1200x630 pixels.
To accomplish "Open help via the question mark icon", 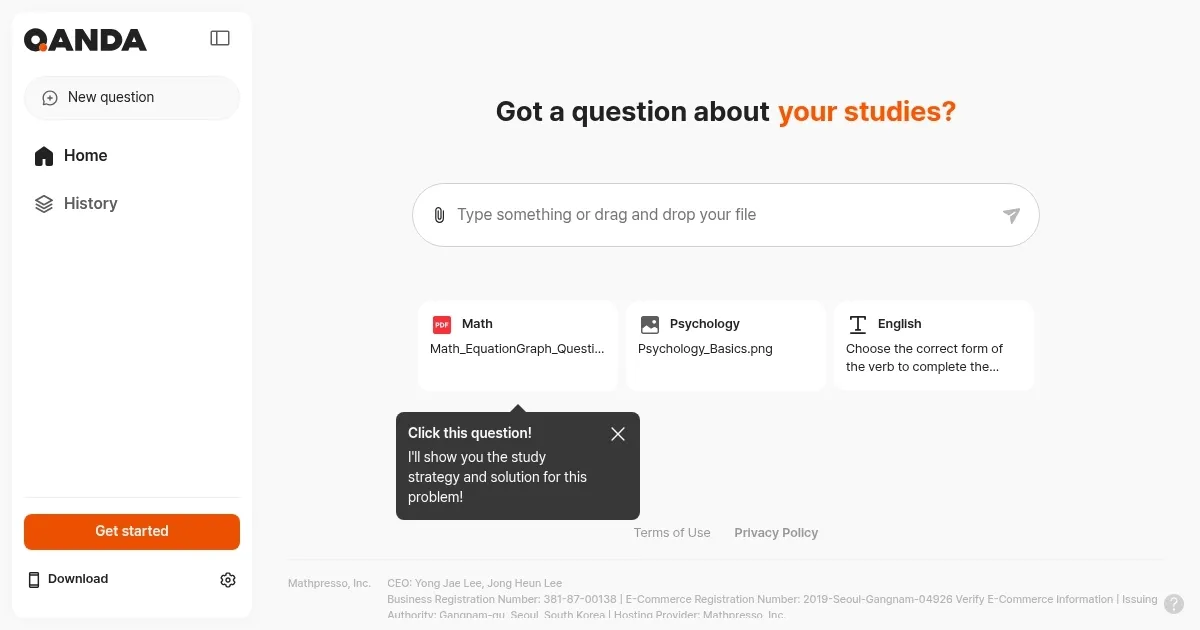I will pyautogui.click(x=1174, y=603).
